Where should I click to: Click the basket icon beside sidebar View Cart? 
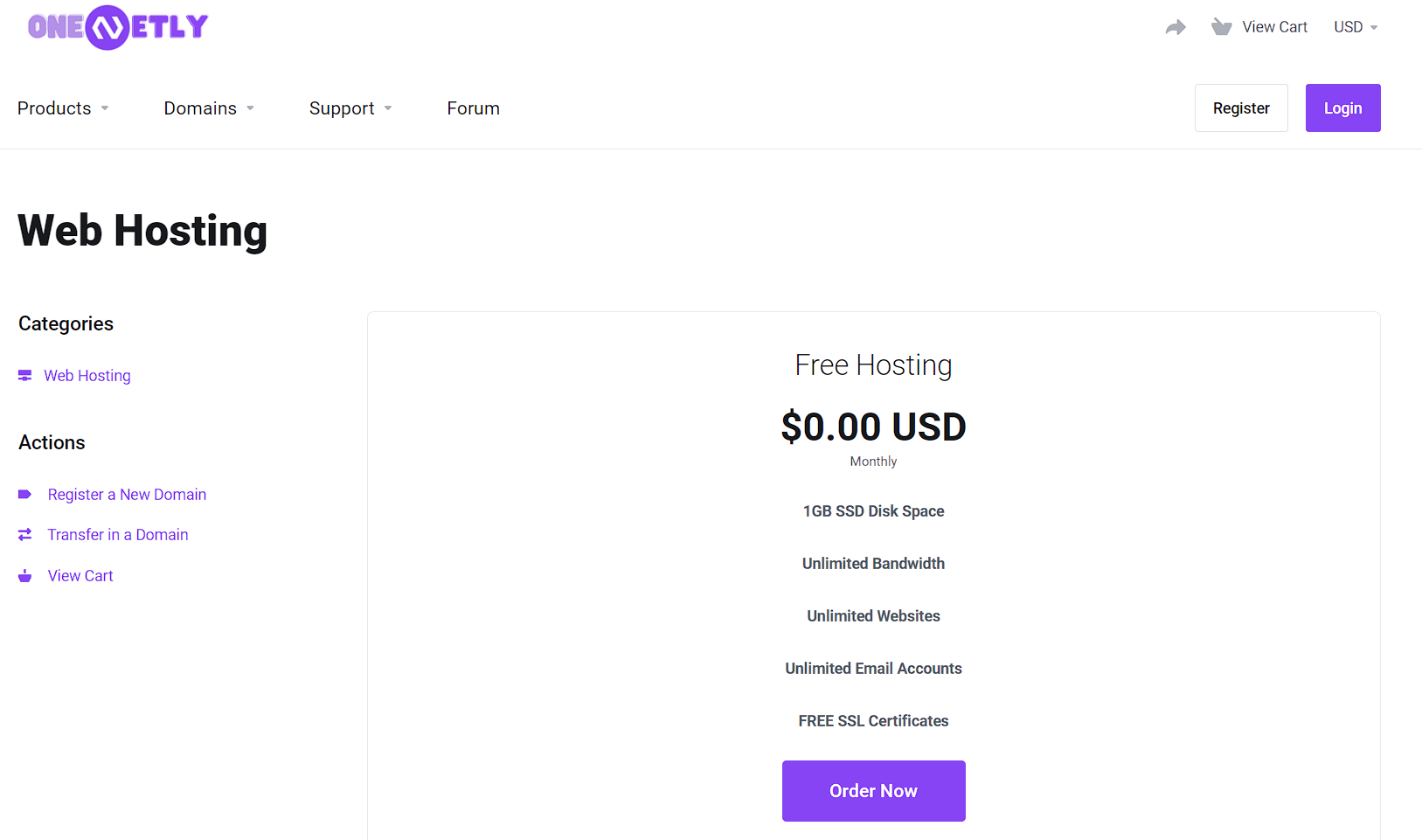(x=25, y=576)
